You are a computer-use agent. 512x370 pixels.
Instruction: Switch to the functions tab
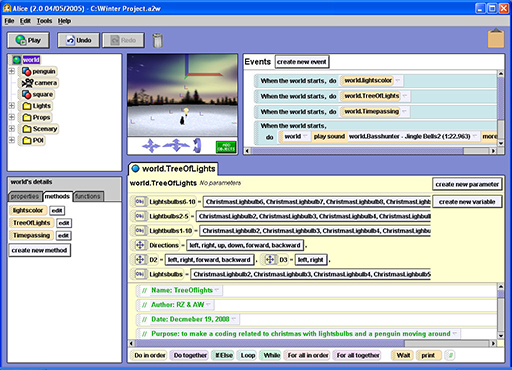[88, 196]
